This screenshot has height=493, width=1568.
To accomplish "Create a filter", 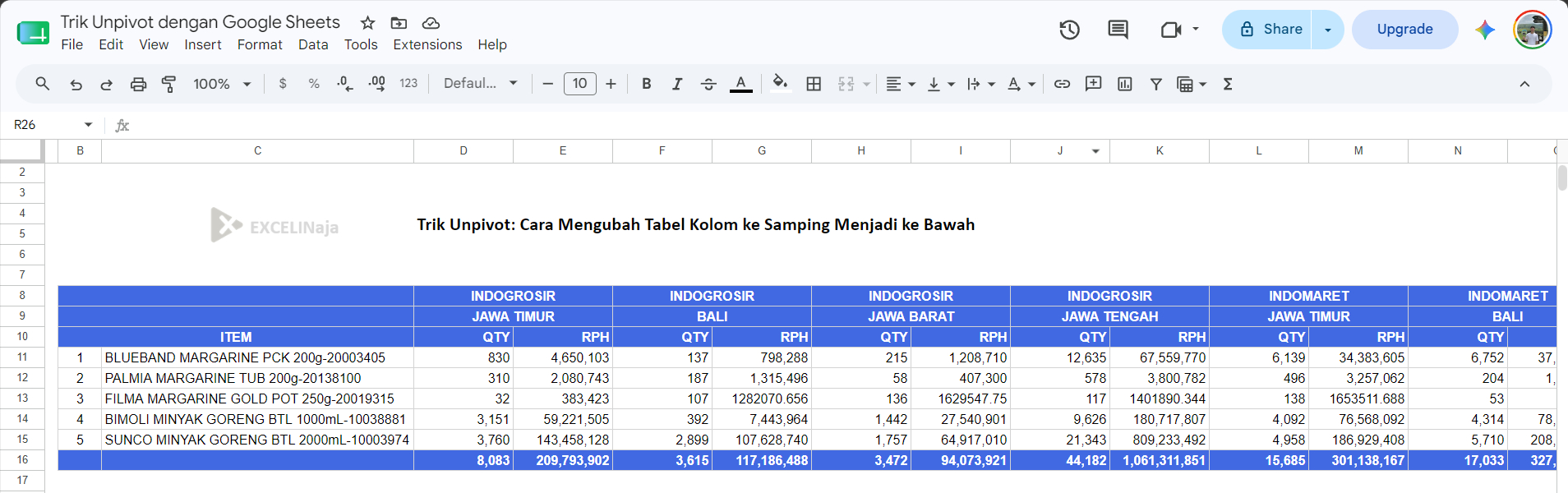I will (x=1155, y=84).
